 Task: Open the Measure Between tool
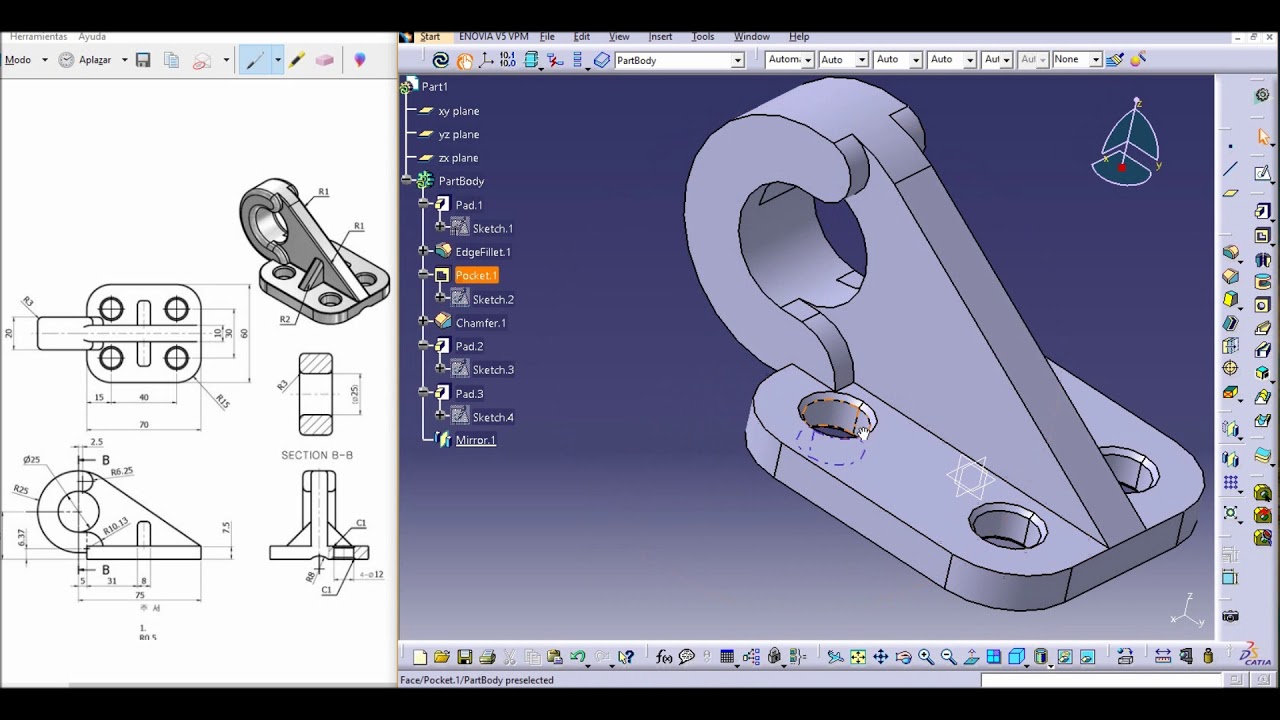tap(1163, 657)
